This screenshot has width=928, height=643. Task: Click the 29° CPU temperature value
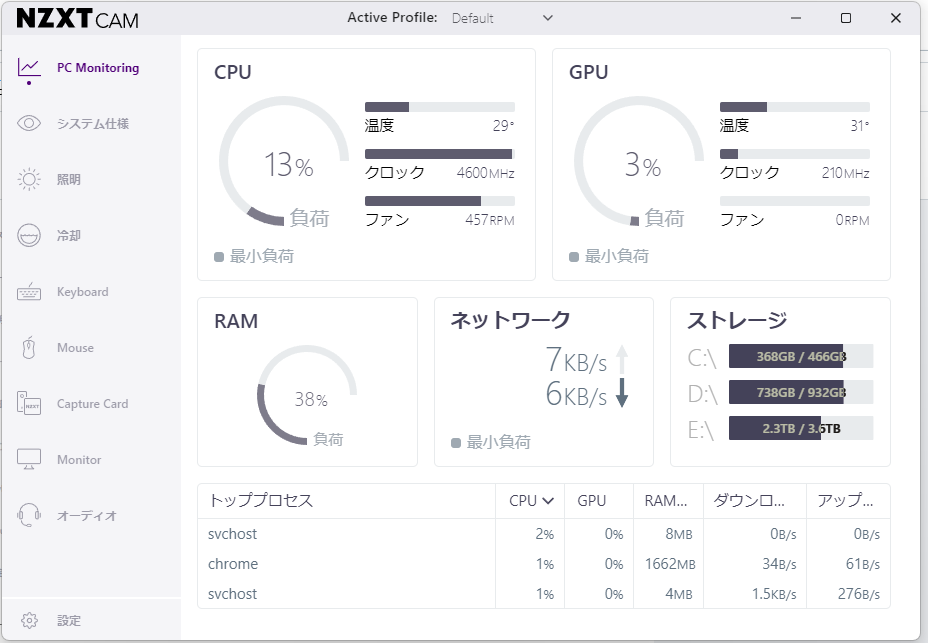tap(503, 126)
